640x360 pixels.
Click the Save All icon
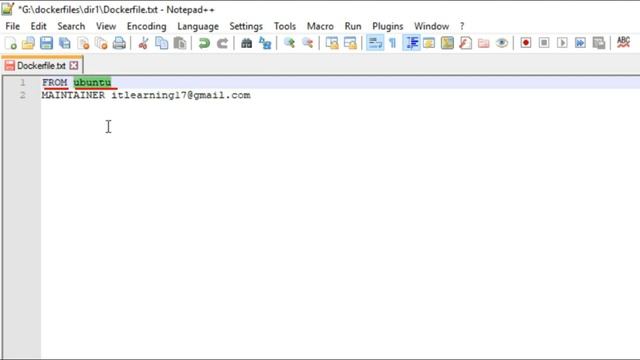point(64,43)
